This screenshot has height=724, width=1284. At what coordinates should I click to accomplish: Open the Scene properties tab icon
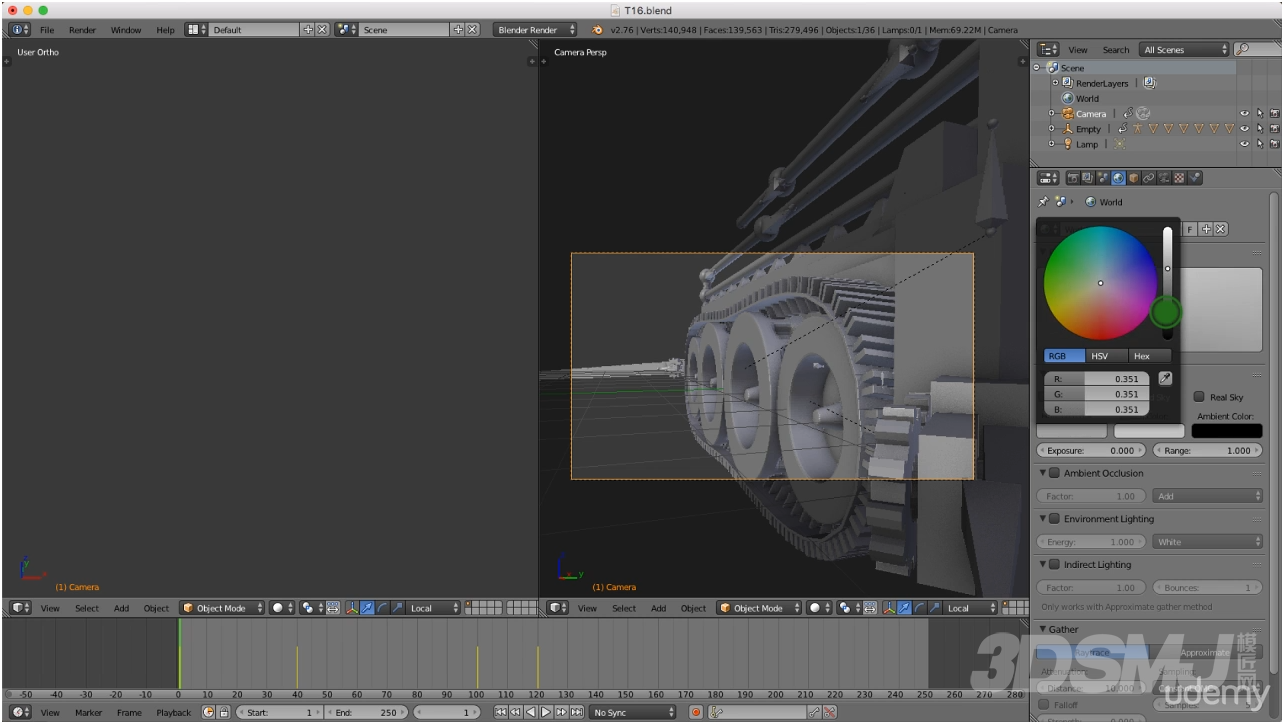pyautogui.click(x=1103, y=178)
